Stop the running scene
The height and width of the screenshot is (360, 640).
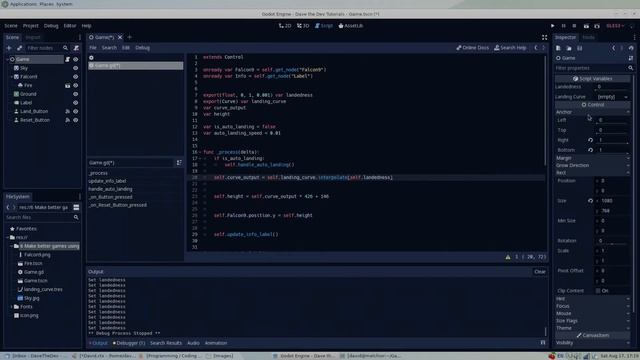(574, 26)
